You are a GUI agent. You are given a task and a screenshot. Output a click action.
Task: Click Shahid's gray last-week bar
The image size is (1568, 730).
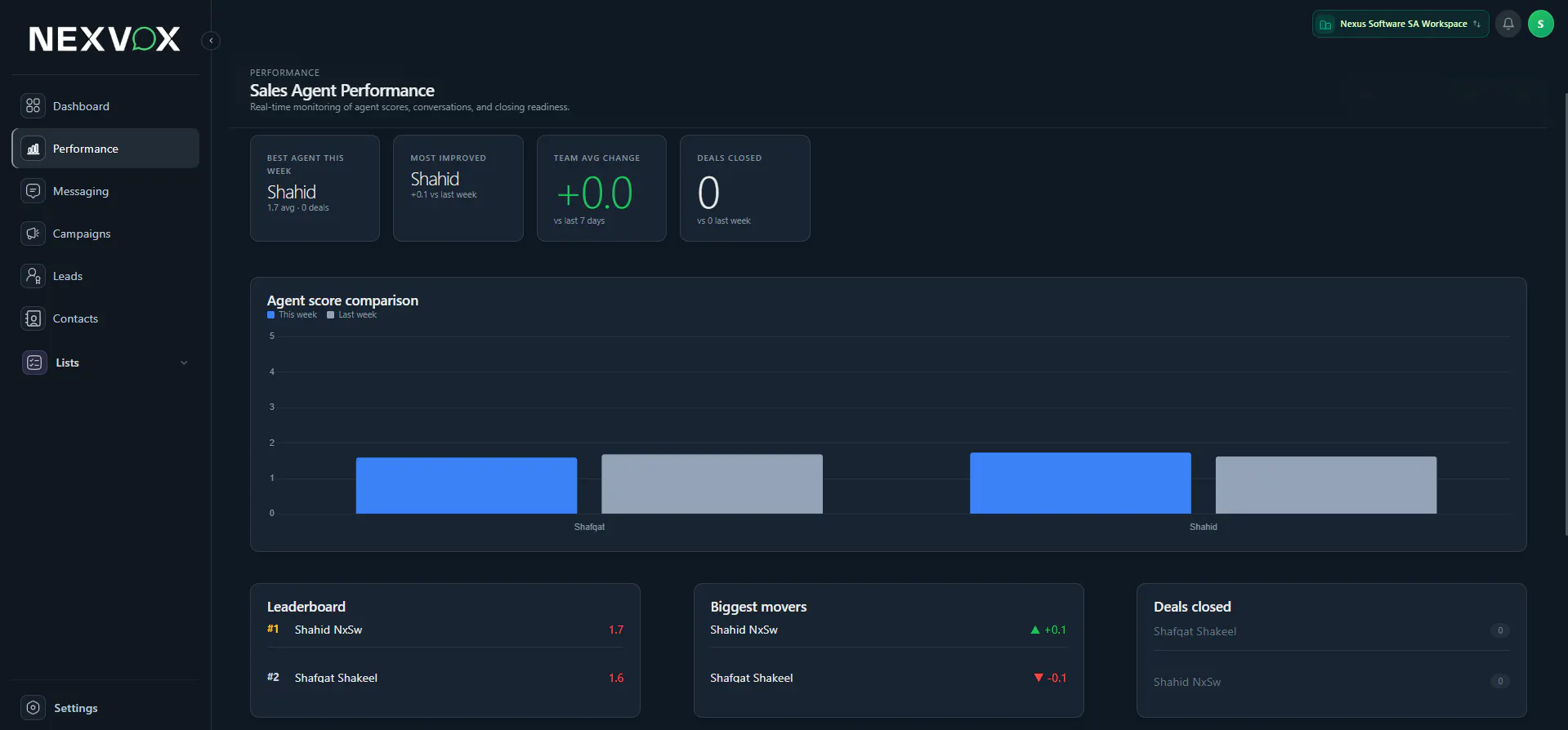1326,485
